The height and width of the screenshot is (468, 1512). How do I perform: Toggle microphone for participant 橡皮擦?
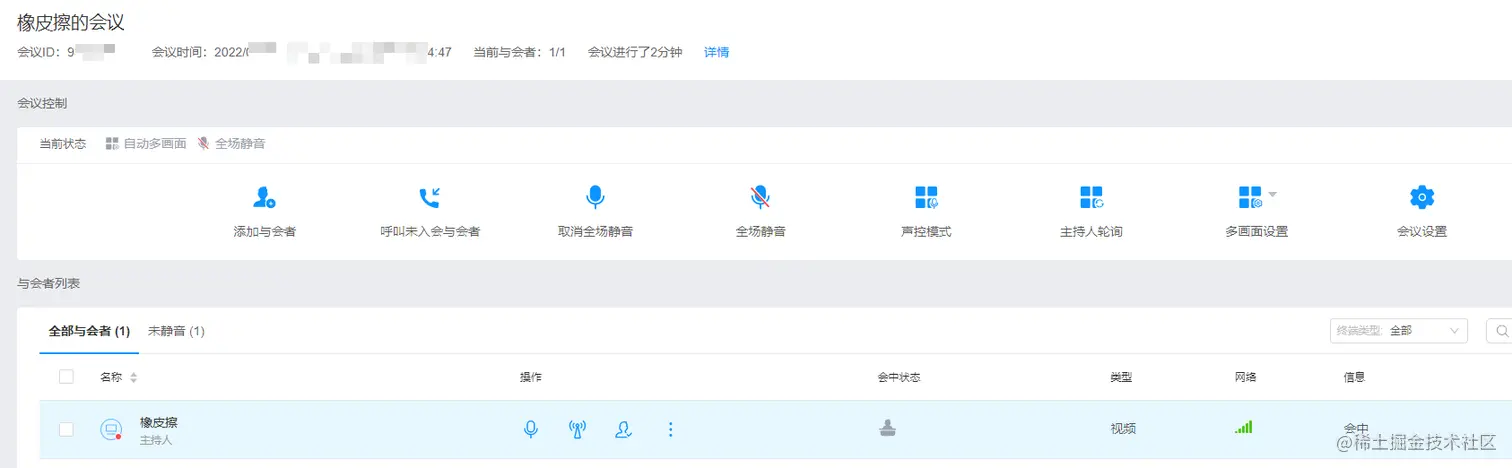[531, 429]
